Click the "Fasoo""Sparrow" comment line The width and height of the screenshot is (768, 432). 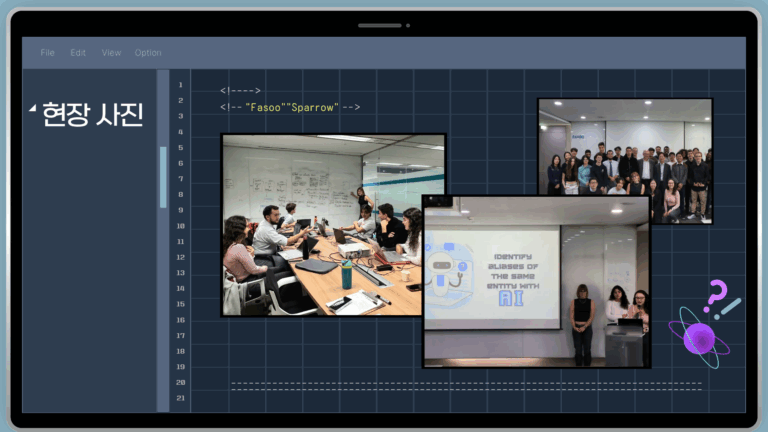click(x=290, y=107)
